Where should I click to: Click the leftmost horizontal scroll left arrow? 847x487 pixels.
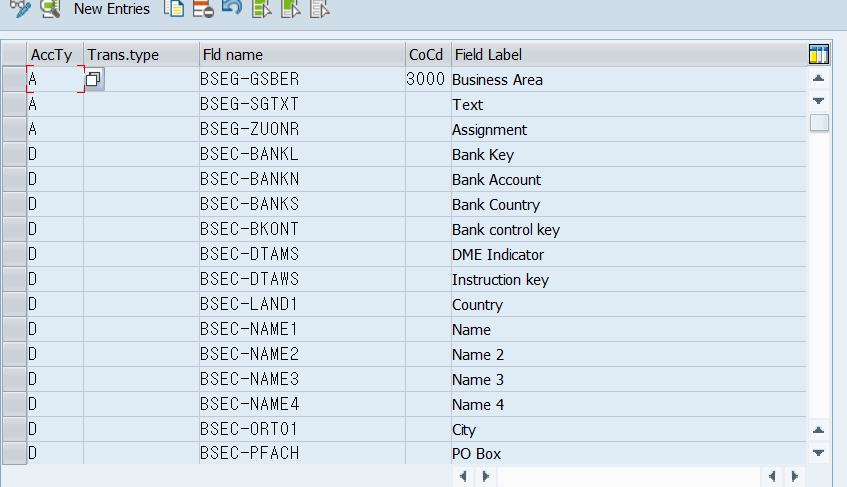coord(463,476)
